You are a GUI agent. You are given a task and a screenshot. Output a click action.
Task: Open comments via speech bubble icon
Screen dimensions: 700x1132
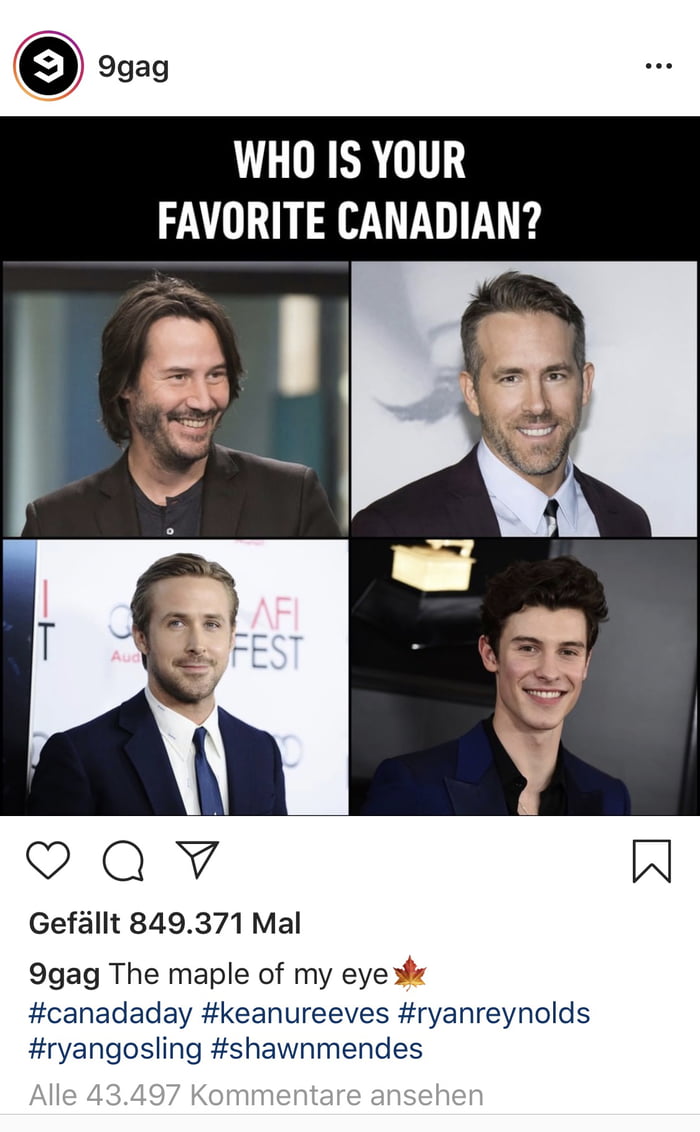click(123, 861)
